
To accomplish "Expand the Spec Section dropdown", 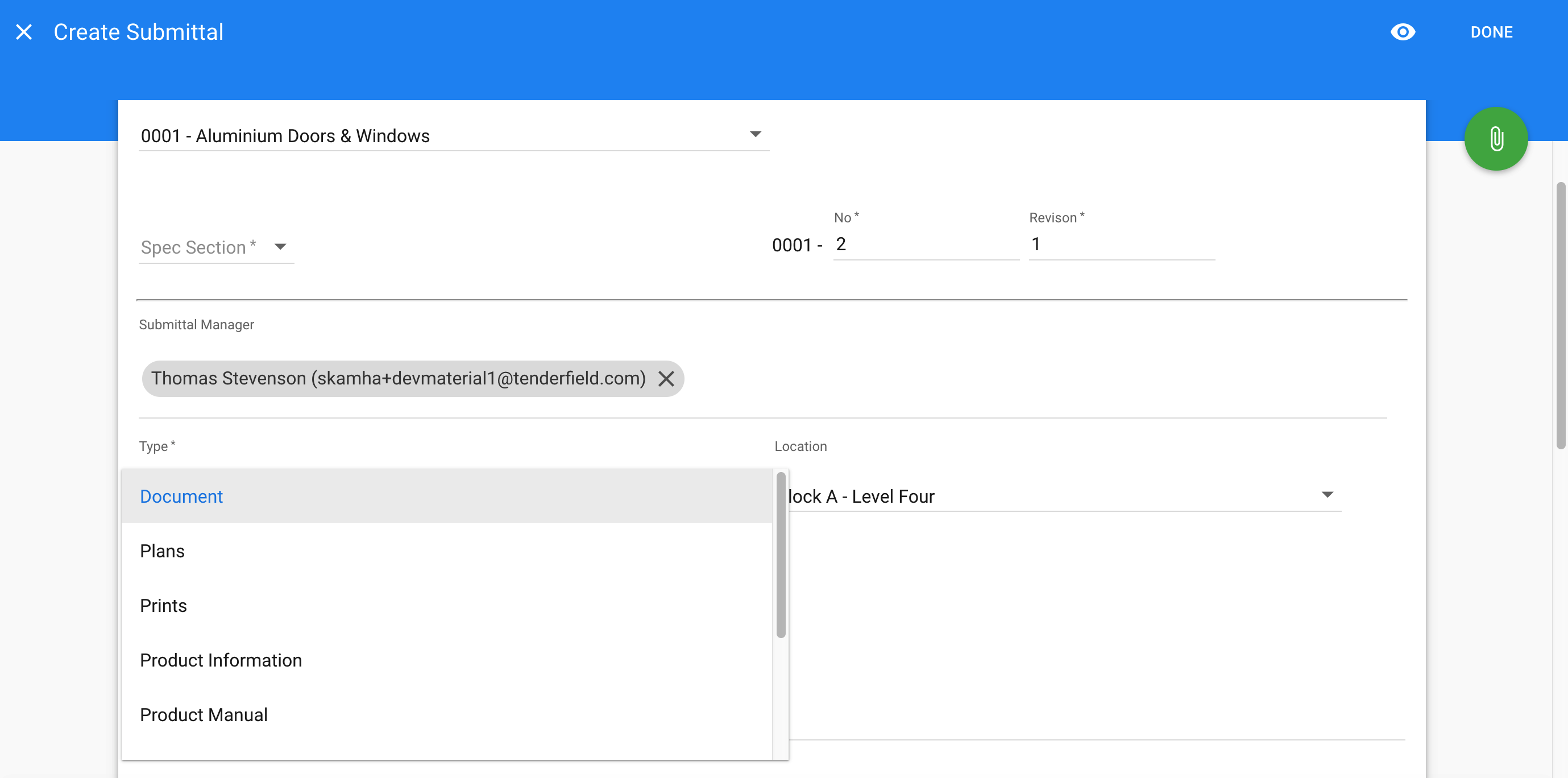I will (217, 247).
